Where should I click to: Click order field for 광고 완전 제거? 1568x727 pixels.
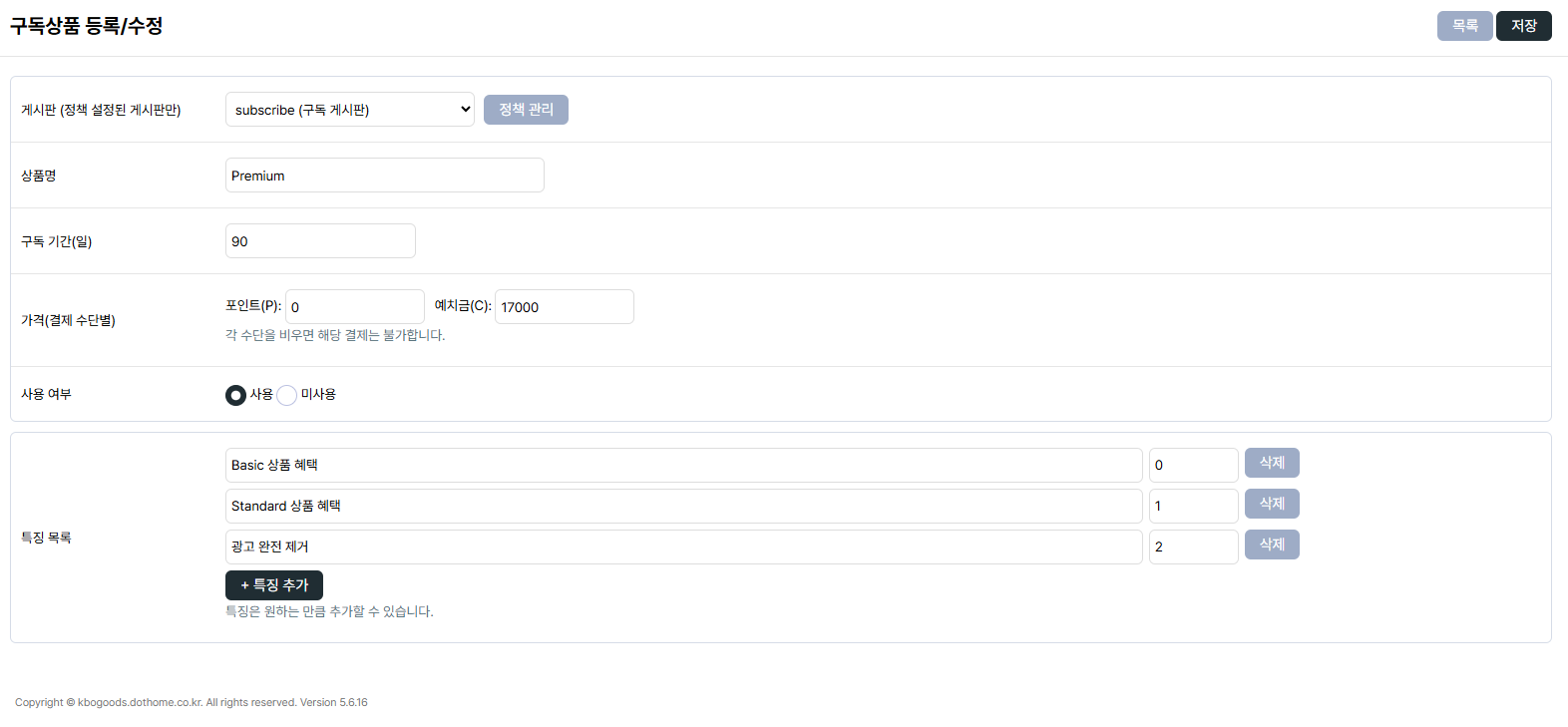click(1193, 546)
